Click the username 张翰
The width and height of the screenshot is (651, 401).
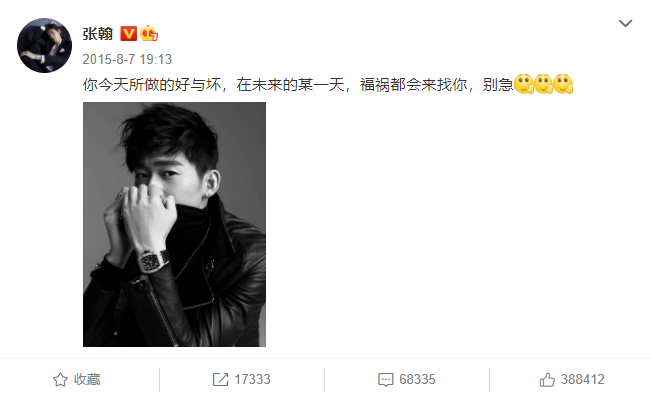click(x=98, y=34)
